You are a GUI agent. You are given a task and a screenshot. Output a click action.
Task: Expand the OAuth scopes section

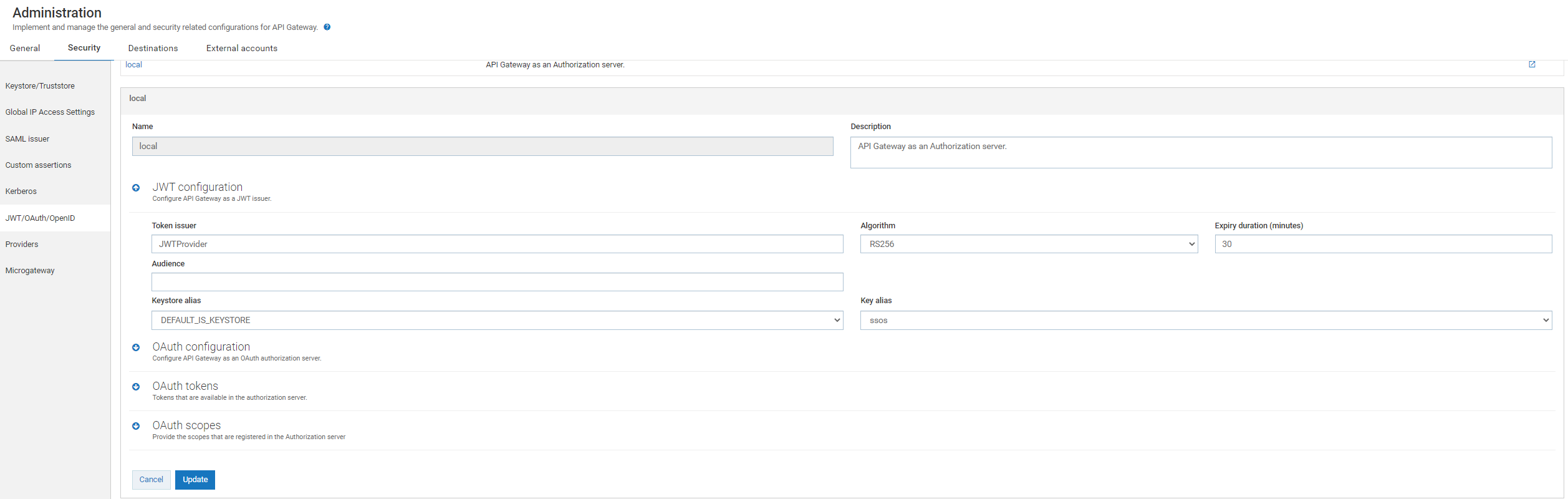tap(136, 426)
